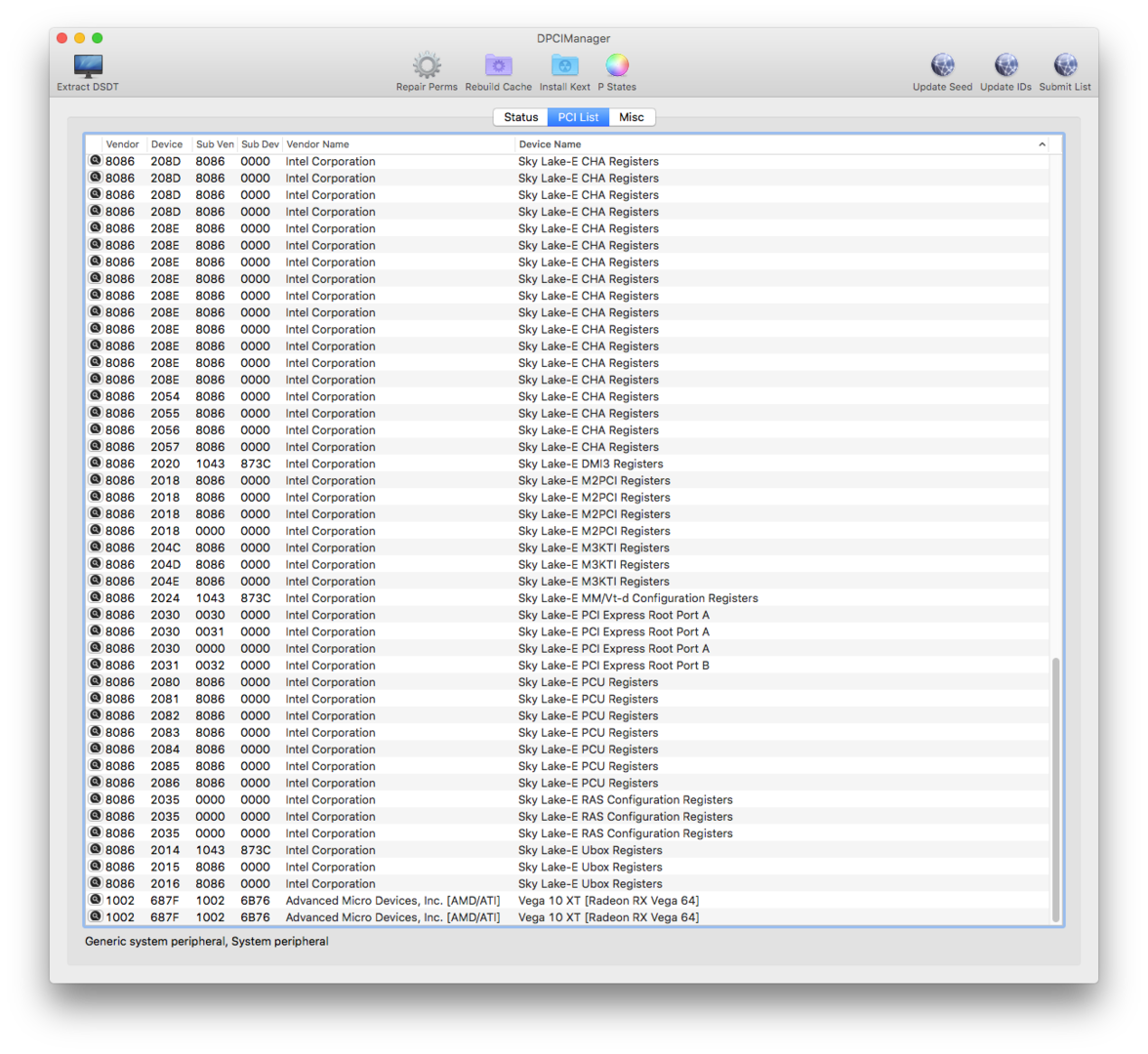
Task: Open the P States color wheel tool
Action: click(x=617, y=65)
